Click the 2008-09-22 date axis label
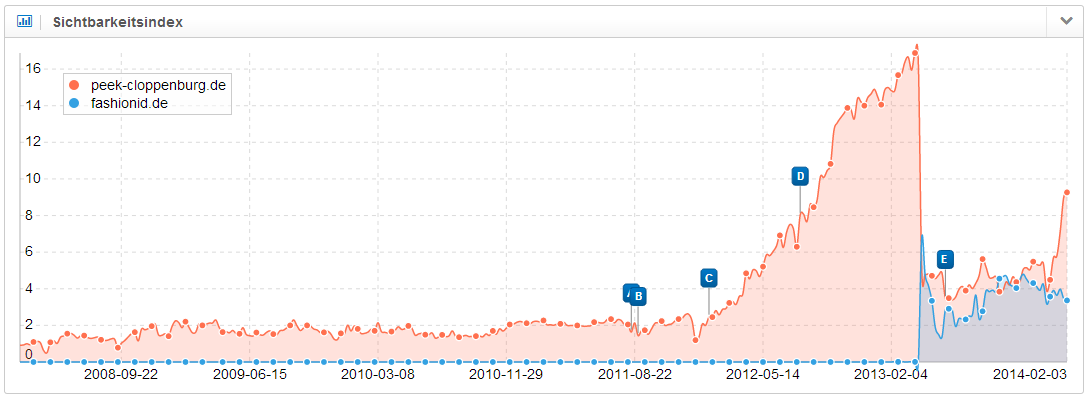The width and height of the screenshot is (1089, 400). pos(120,376)
